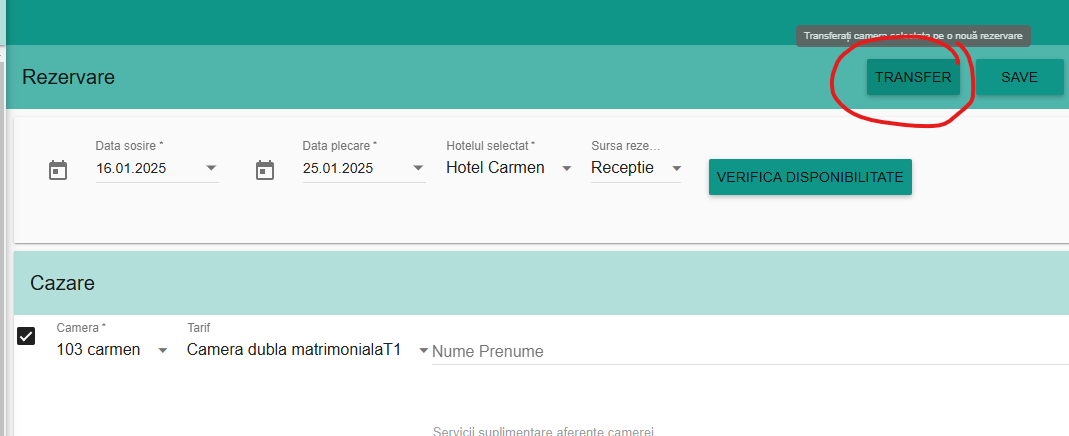The height and width of the screenshot is (436, 1069).
Task: Click the SAVE button
Action: pos(1019,77)
